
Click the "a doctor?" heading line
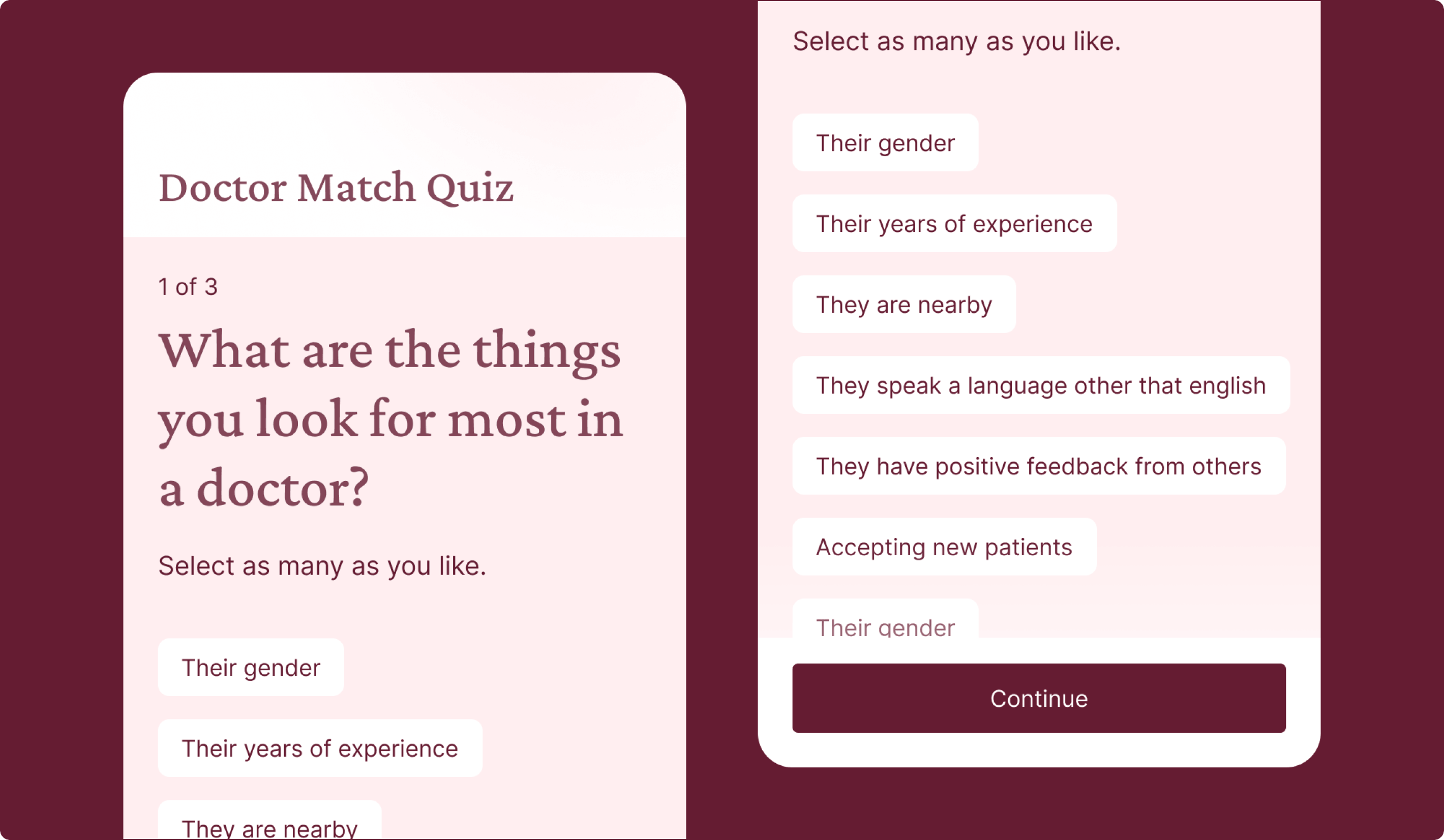click(263, 488)
